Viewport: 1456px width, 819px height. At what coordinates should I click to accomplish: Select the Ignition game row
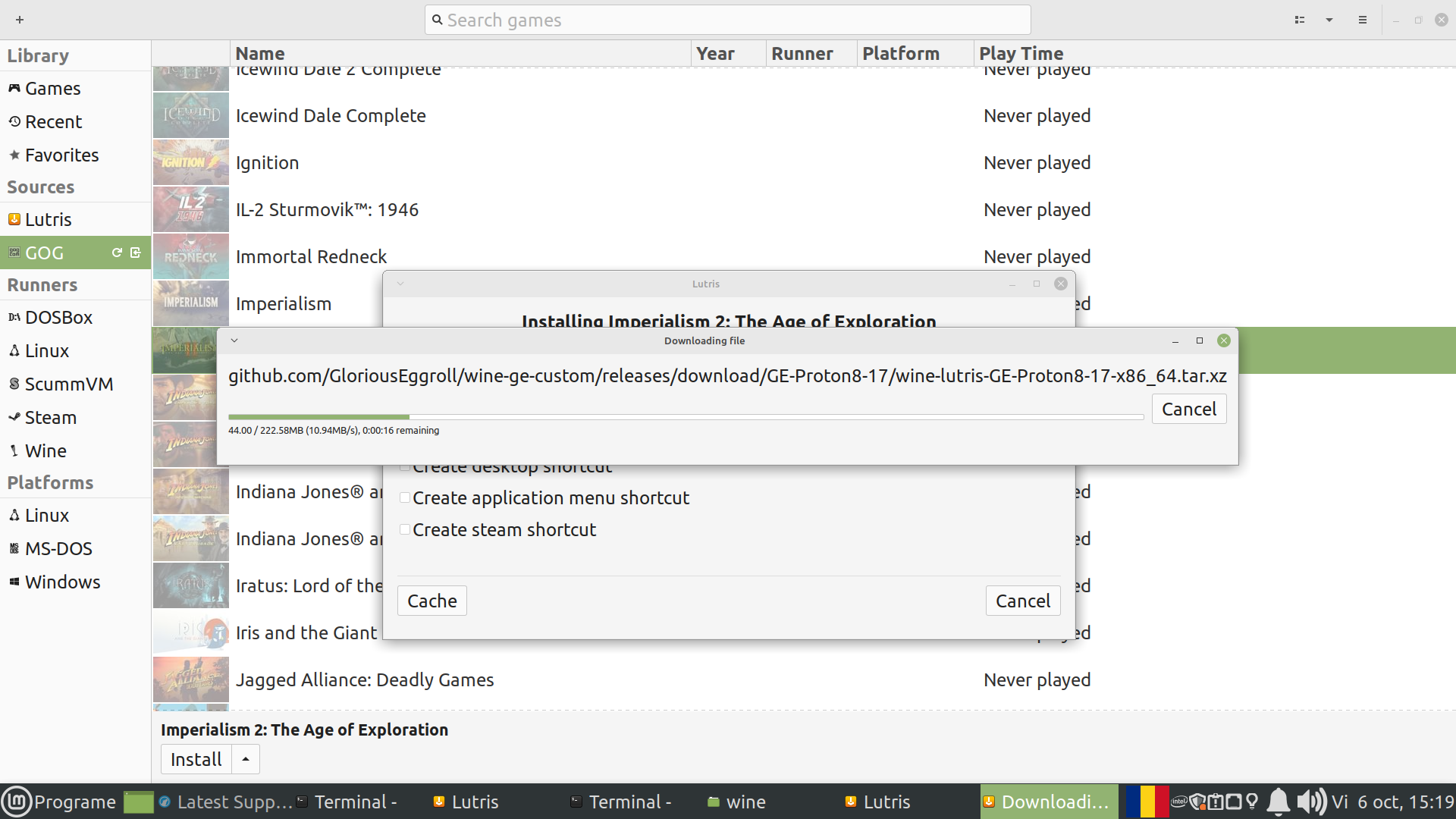point(804,162)
